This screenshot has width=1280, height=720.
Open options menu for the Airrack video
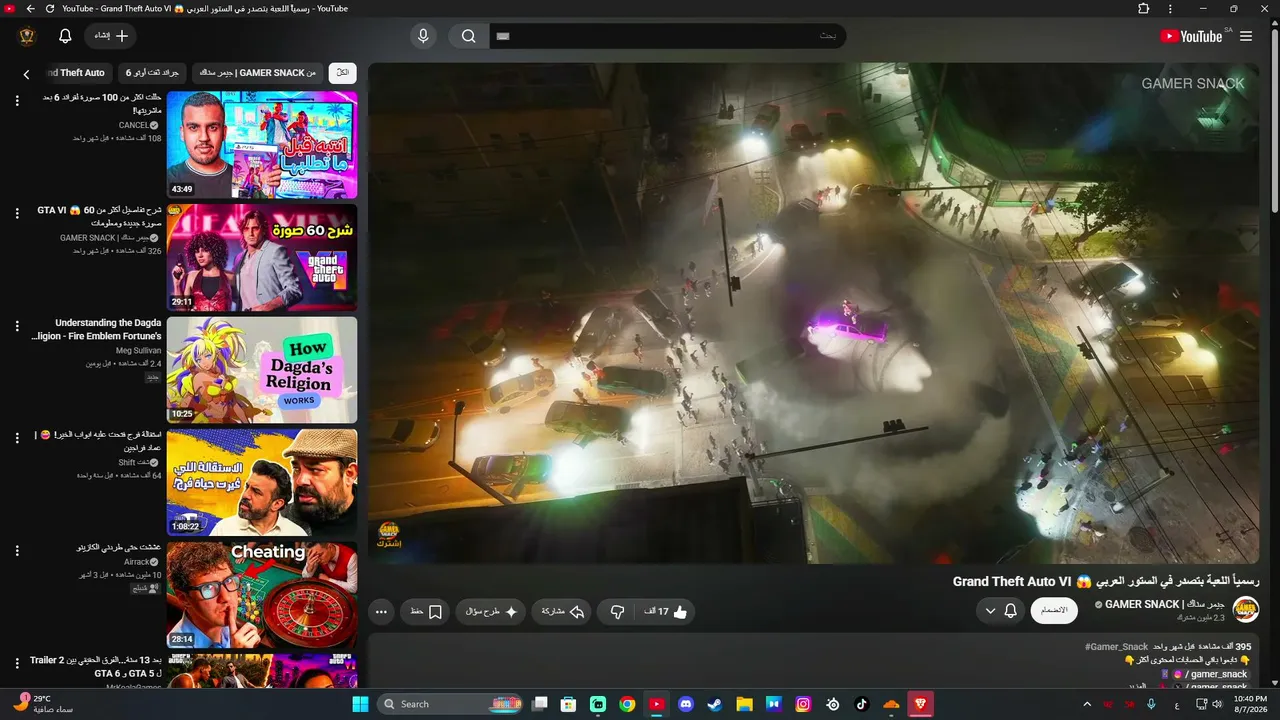click(x=17, y=551)
